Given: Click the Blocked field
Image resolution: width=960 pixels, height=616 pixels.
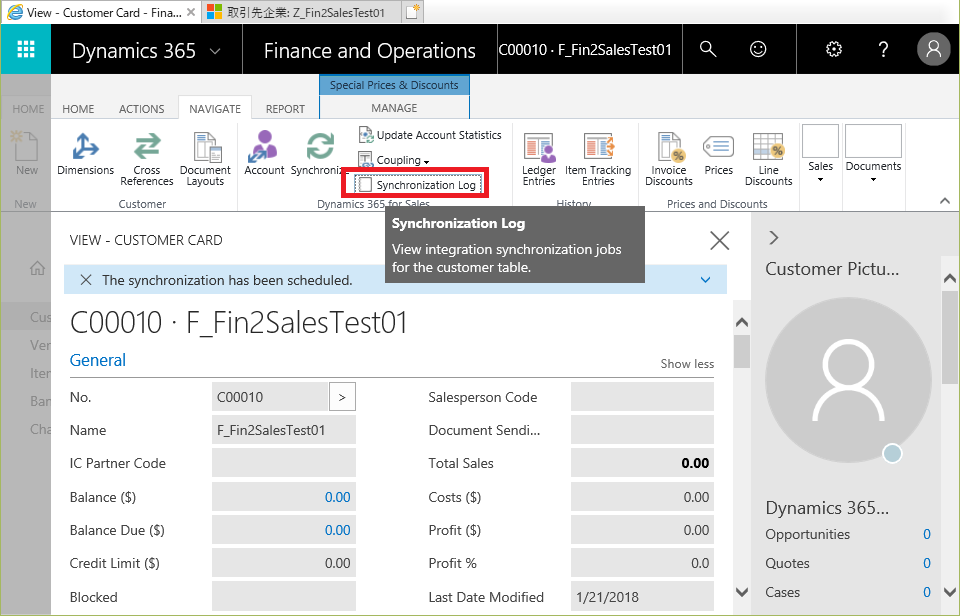Looking at the screenshot, I should [284, 596].
